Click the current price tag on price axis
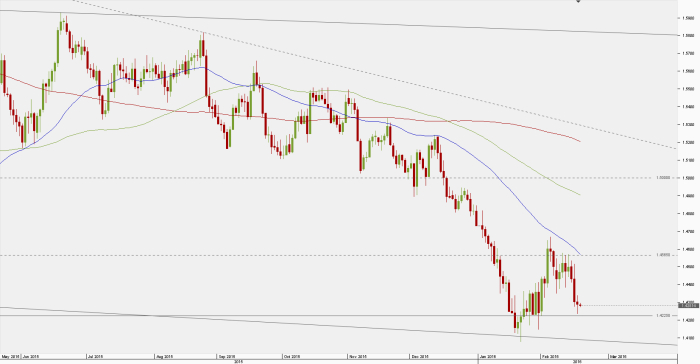 point(688,305)
